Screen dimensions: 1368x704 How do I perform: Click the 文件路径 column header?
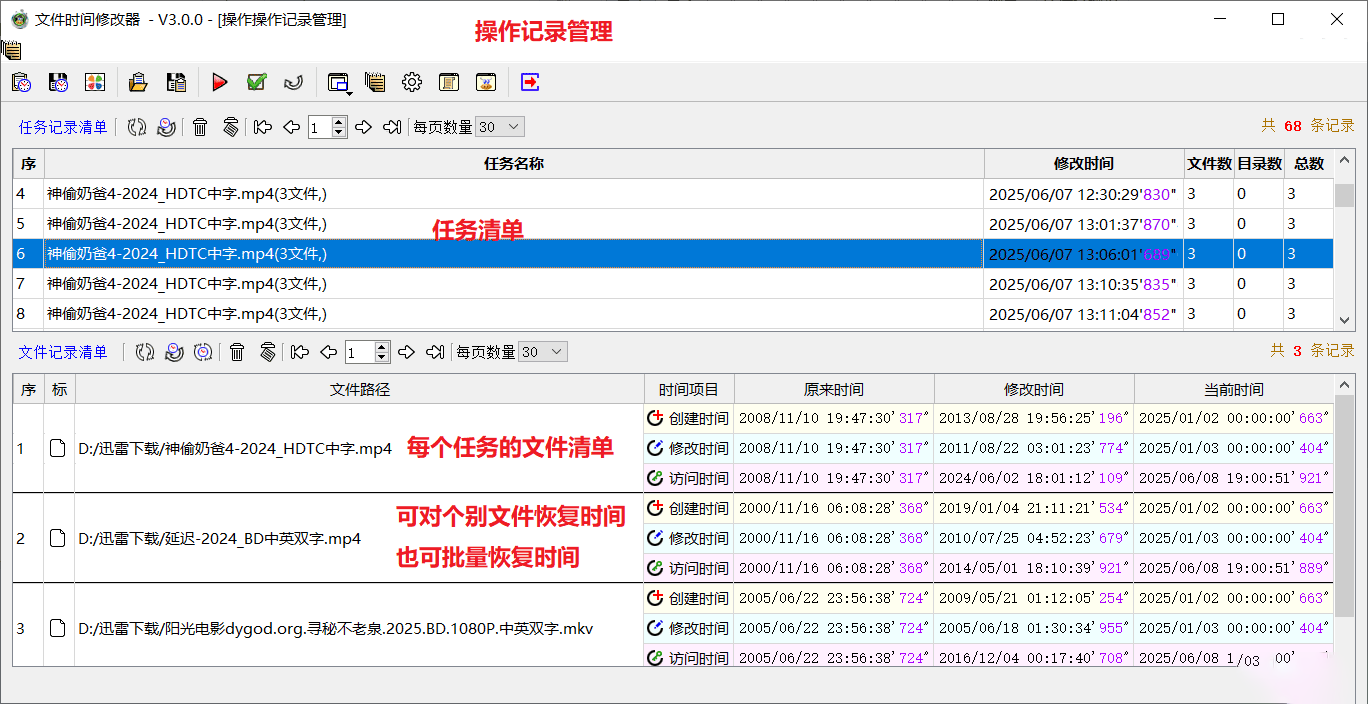point(360,389)
